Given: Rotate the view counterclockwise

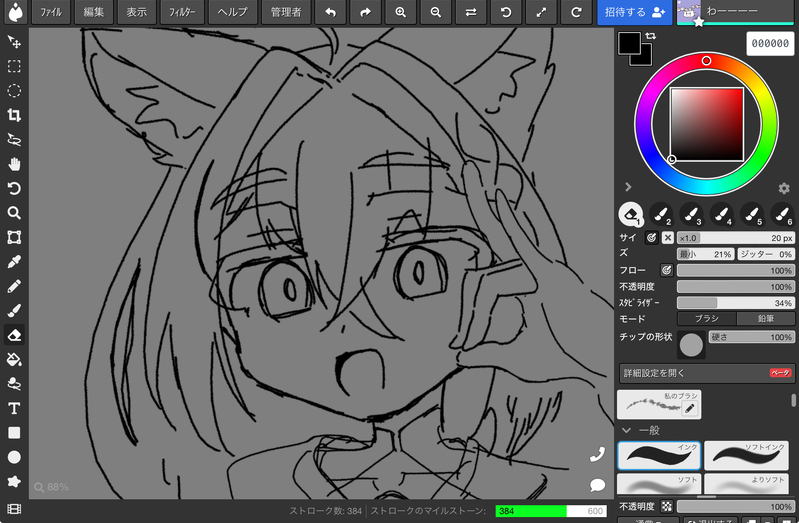Looking at the screenshot, I should (x=506, y=12).
